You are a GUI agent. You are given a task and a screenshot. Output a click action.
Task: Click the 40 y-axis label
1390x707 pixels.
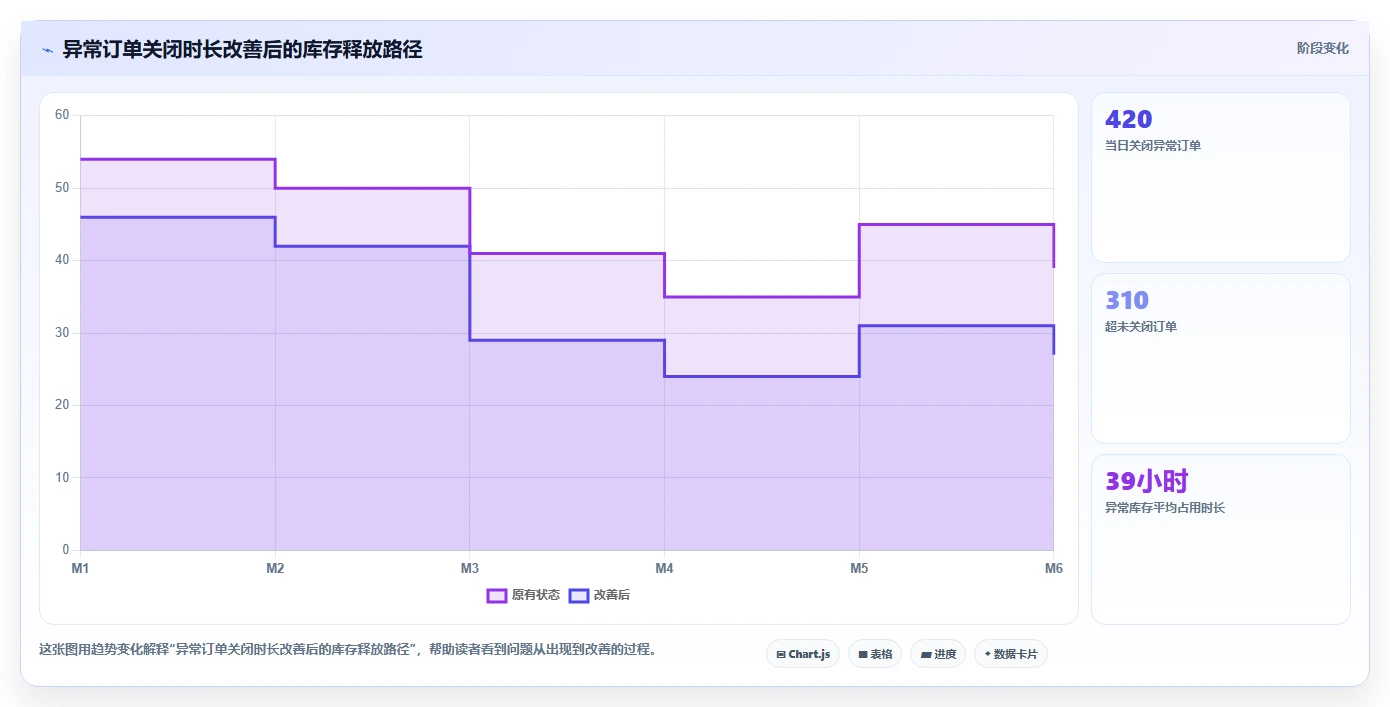pyautogui.click(x=62, y=260)
